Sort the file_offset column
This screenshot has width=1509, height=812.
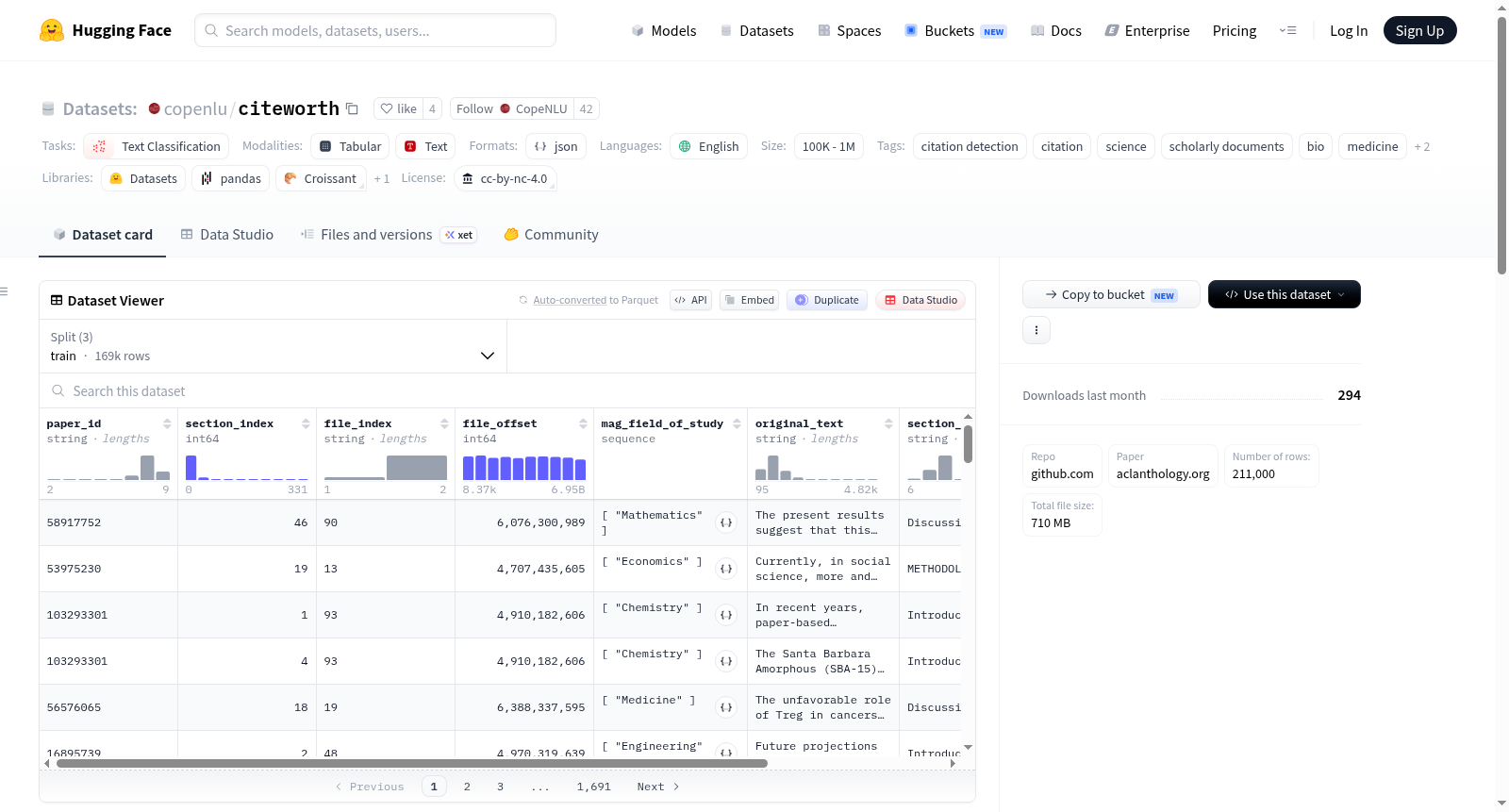583,423
